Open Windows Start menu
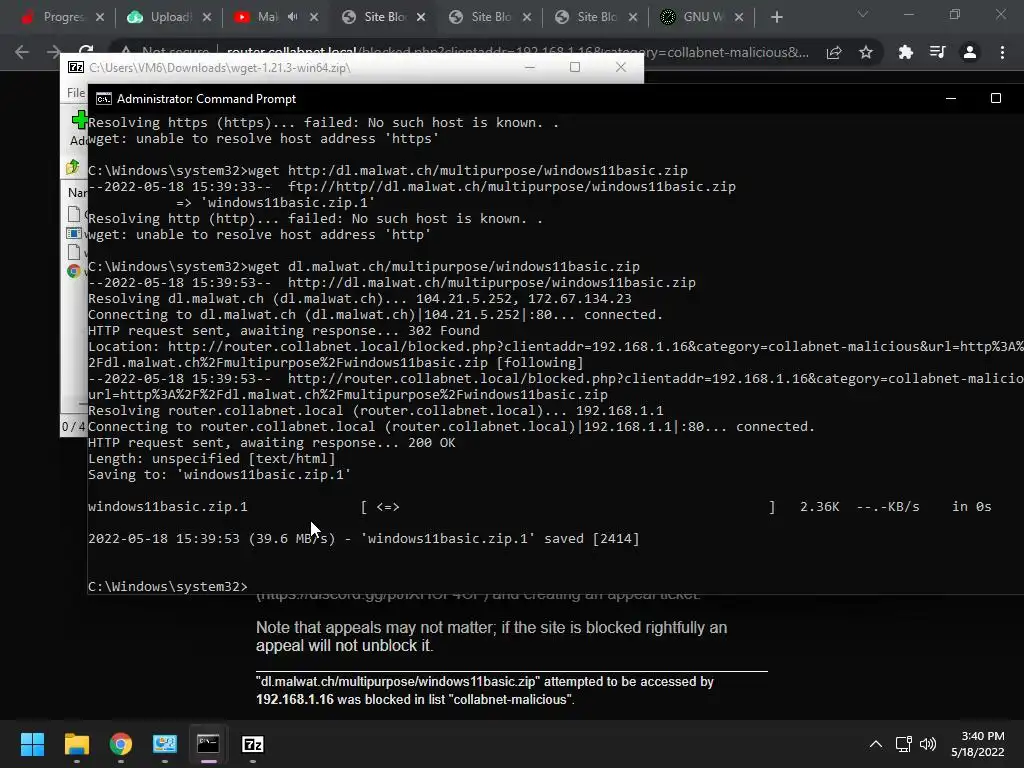 [x=32, y=744]
